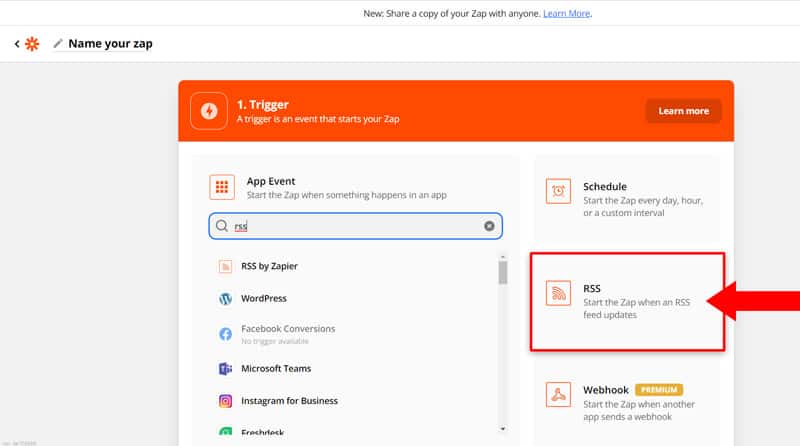This screenshot has width=800, height=446.
Task: Open the orange Zapier logo home
Action: click(32, 44)
